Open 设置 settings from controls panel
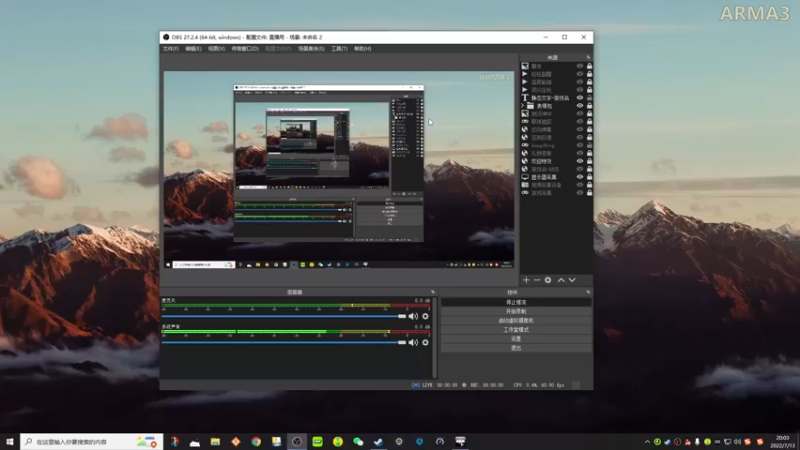Image resolution: width=800 pixels, height=450 pixels. (x=516, y=339)
